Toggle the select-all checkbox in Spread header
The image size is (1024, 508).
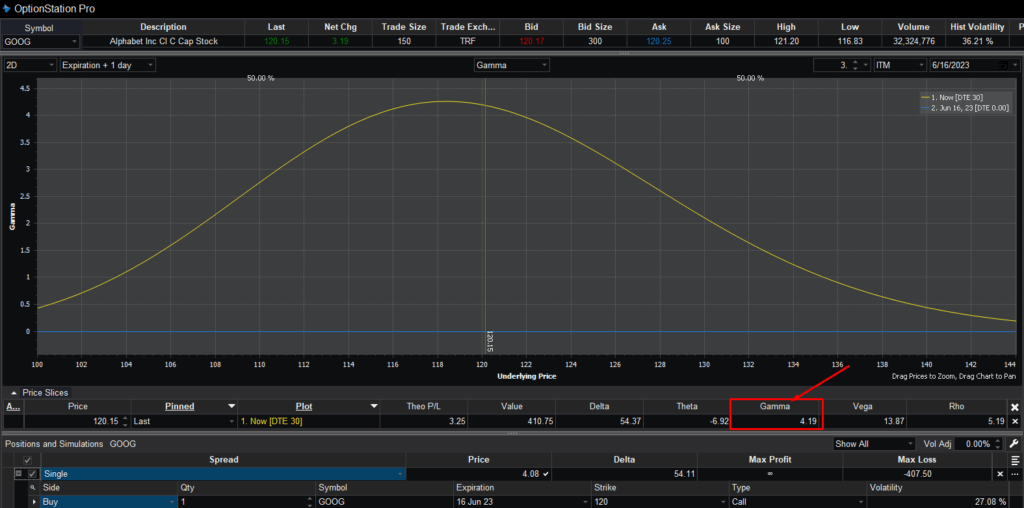pos(27,459)
